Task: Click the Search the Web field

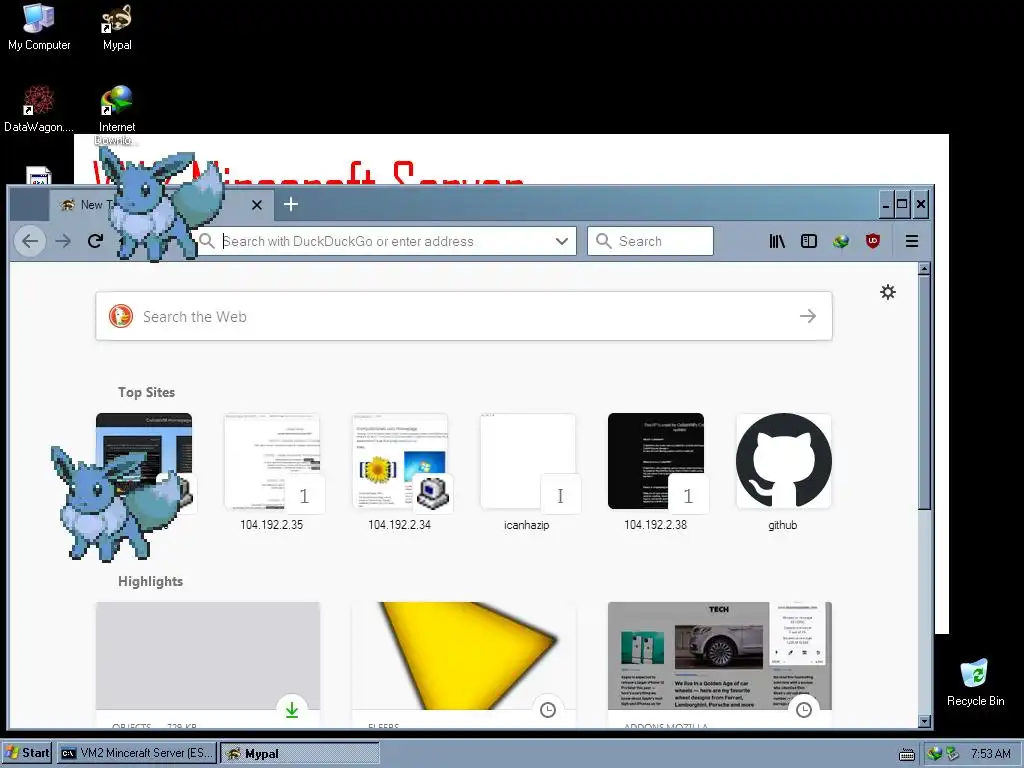Action: tap(464, 316)
